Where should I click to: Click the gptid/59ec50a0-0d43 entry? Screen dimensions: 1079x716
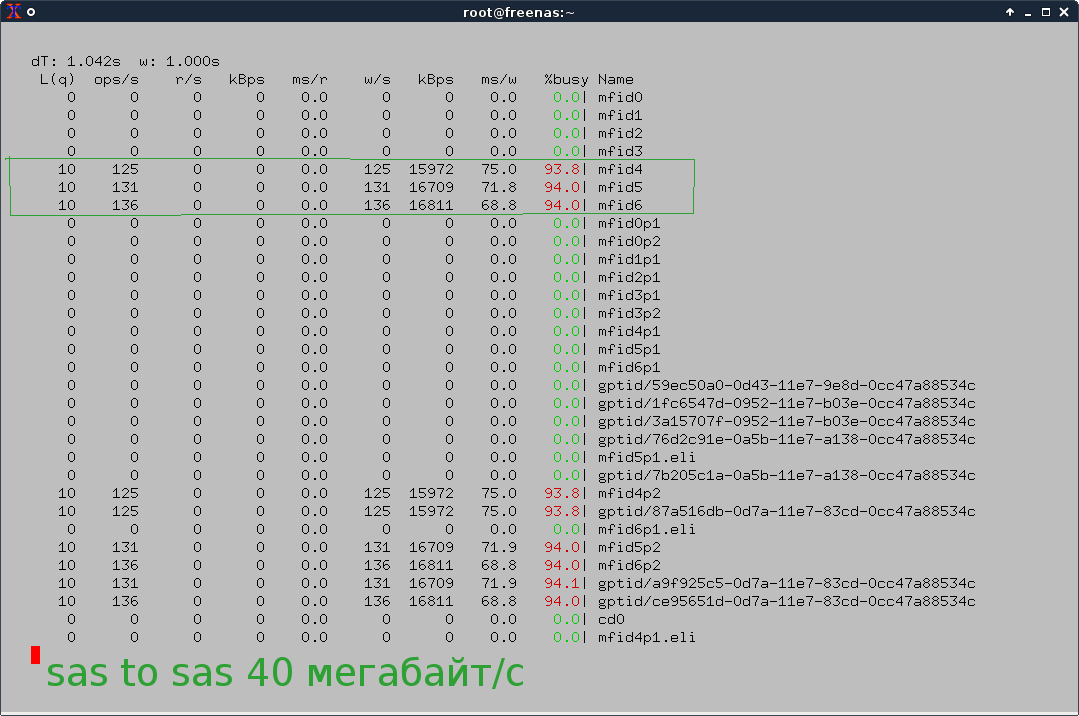point(787,385)
